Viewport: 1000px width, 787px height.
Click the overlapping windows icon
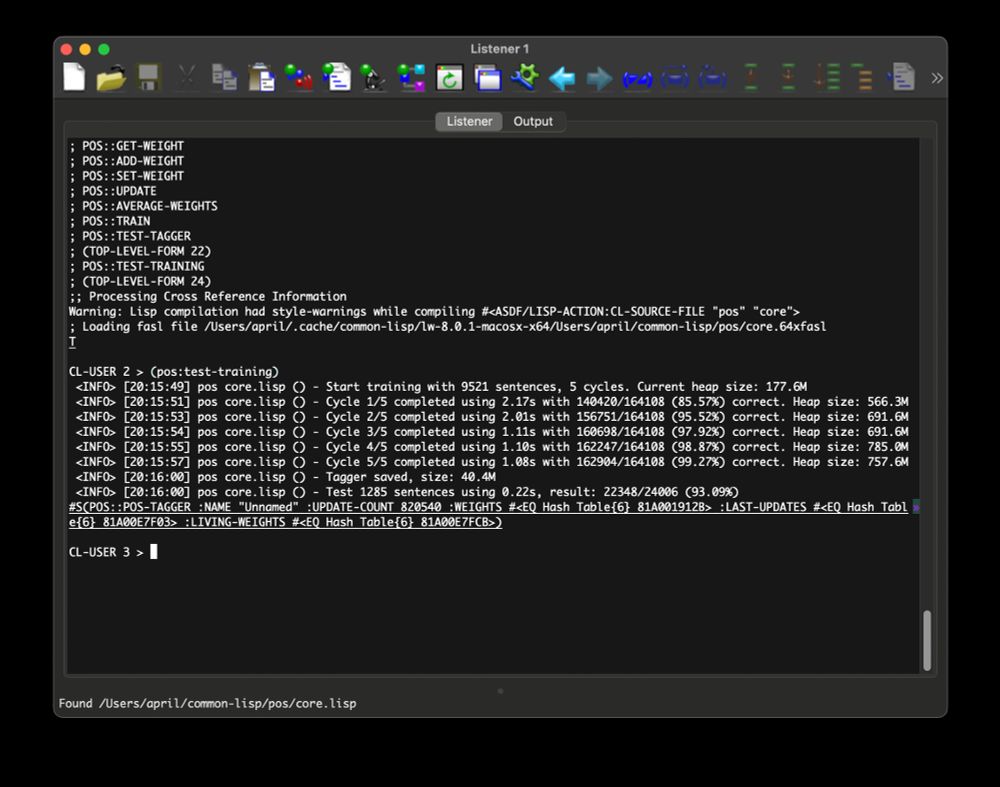[x=488, y=78]
